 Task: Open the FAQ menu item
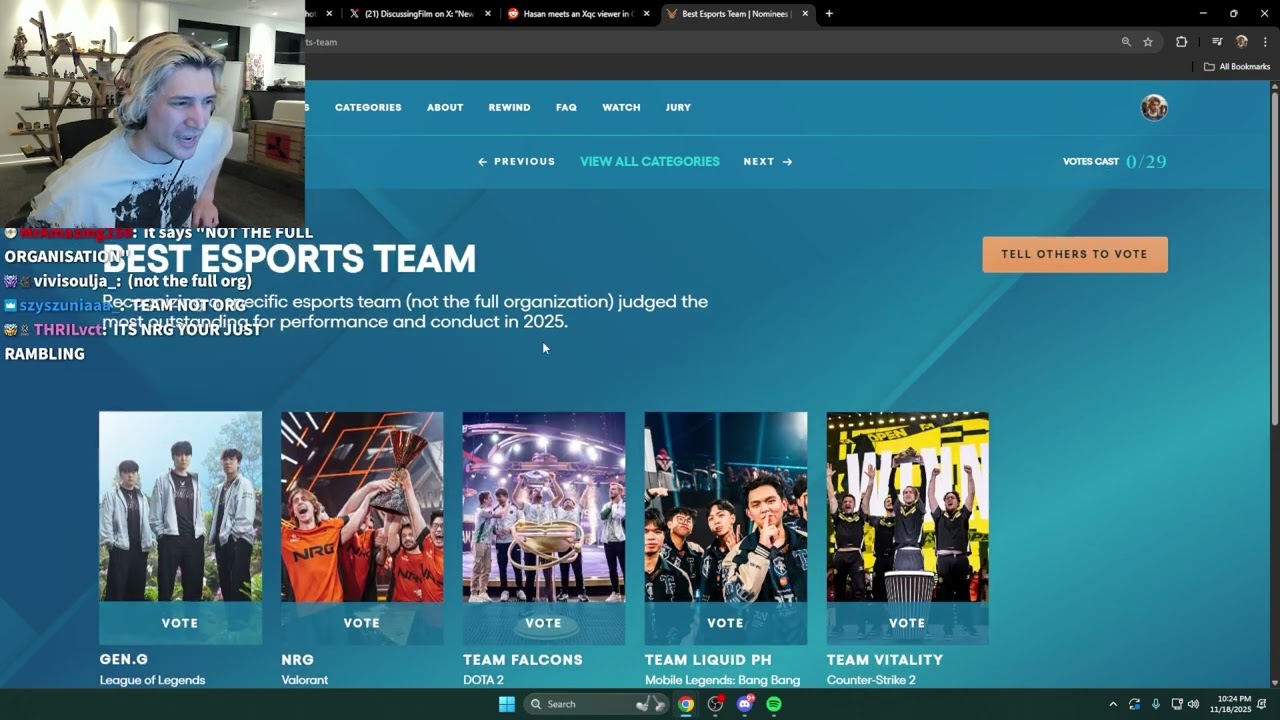566,108
